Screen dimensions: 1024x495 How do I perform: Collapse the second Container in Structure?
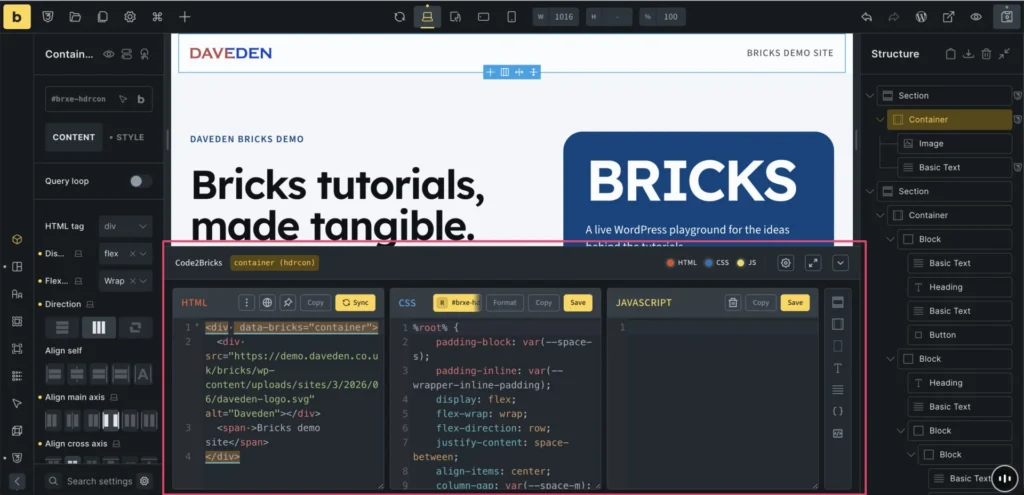click(x=880, y=216)
